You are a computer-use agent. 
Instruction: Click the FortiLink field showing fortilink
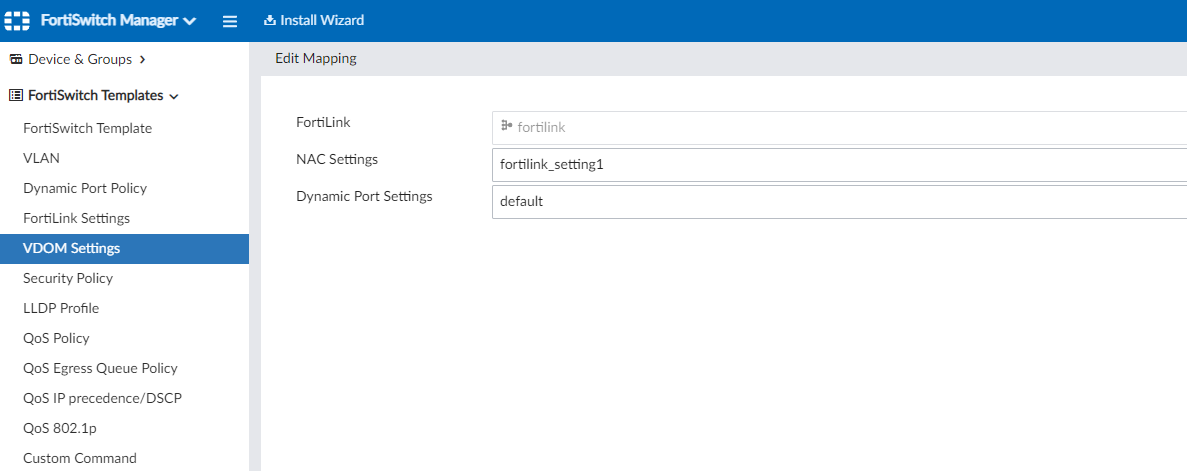coord(840,128)
